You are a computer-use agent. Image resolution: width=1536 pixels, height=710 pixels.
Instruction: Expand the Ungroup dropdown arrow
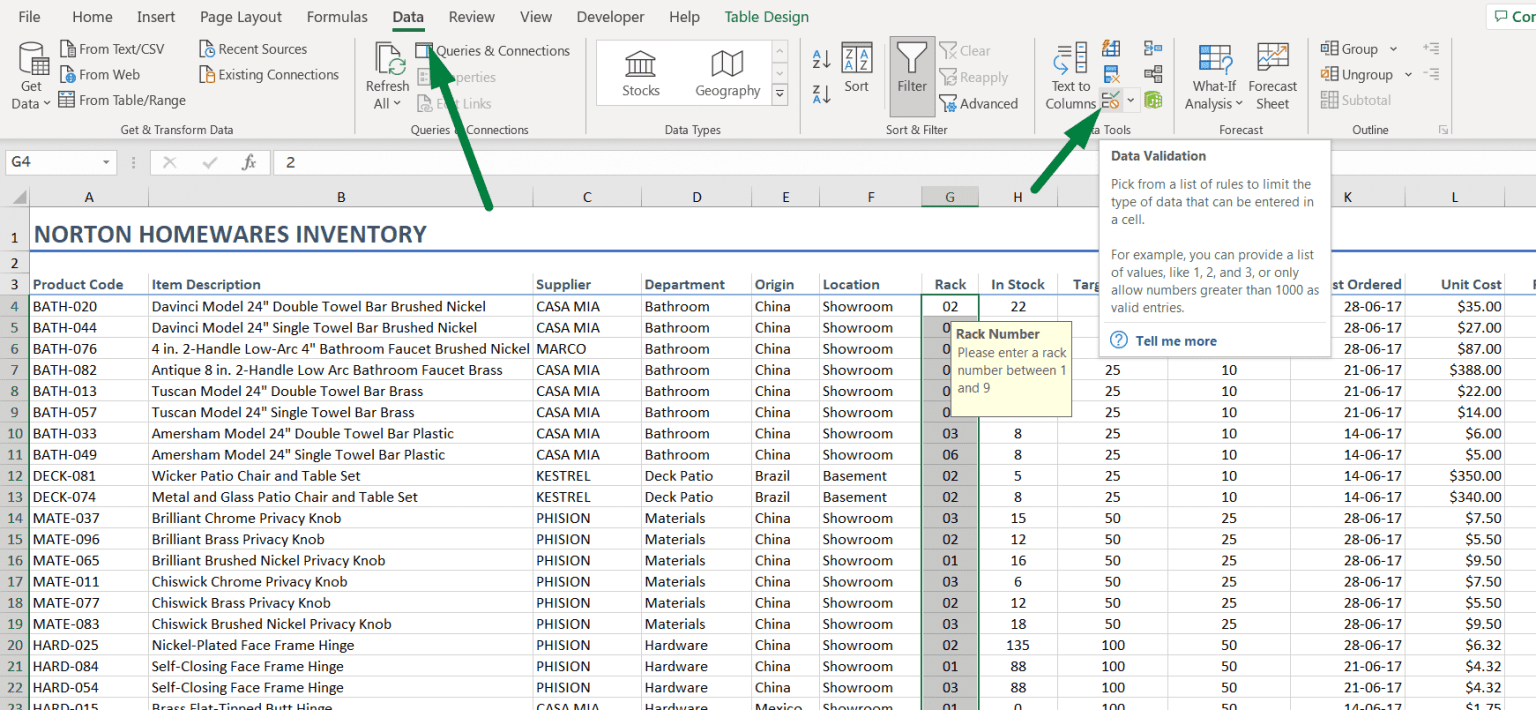coord(1408,75)
